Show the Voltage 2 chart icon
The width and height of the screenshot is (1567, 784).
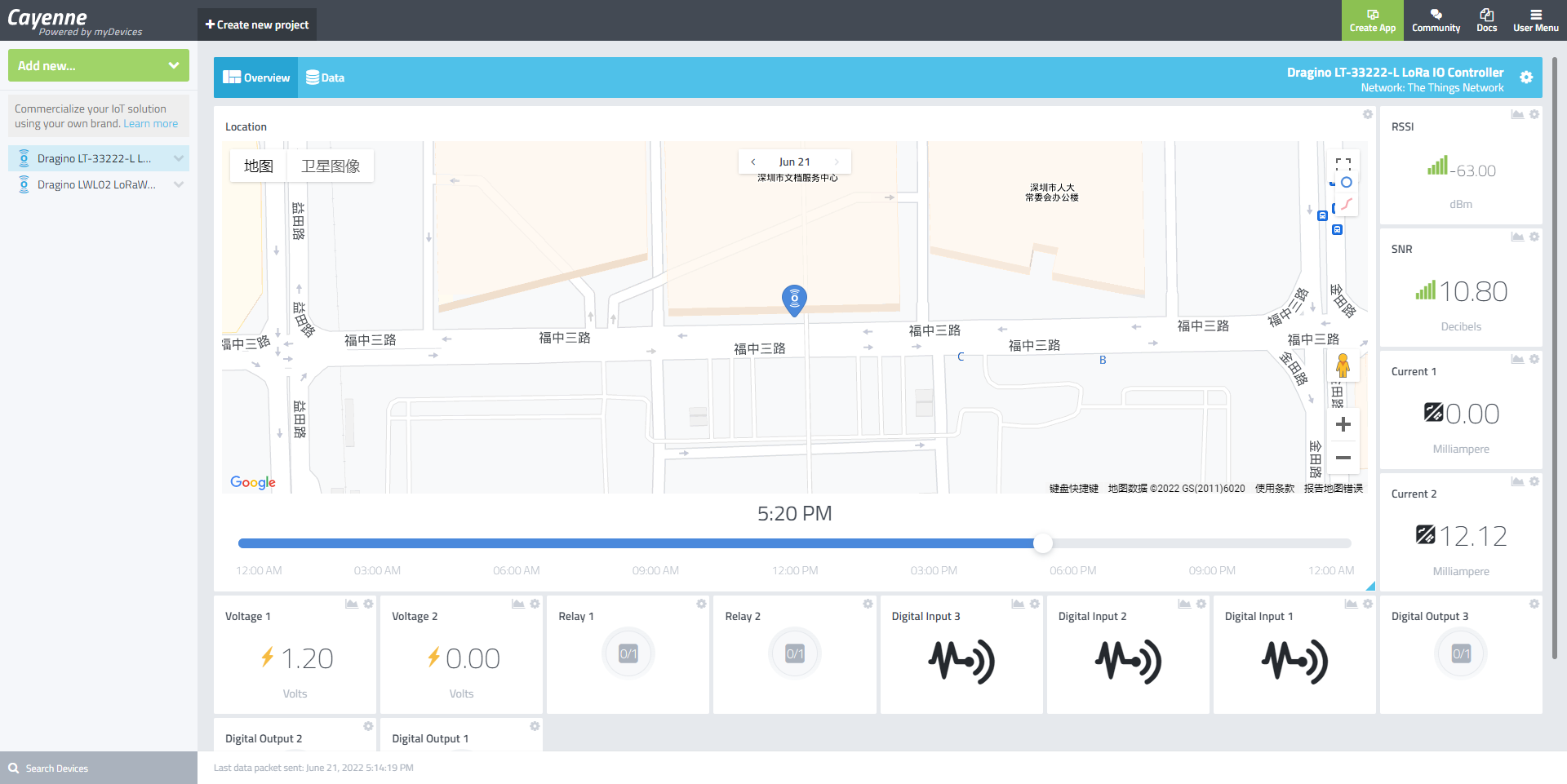coord(517,604)
